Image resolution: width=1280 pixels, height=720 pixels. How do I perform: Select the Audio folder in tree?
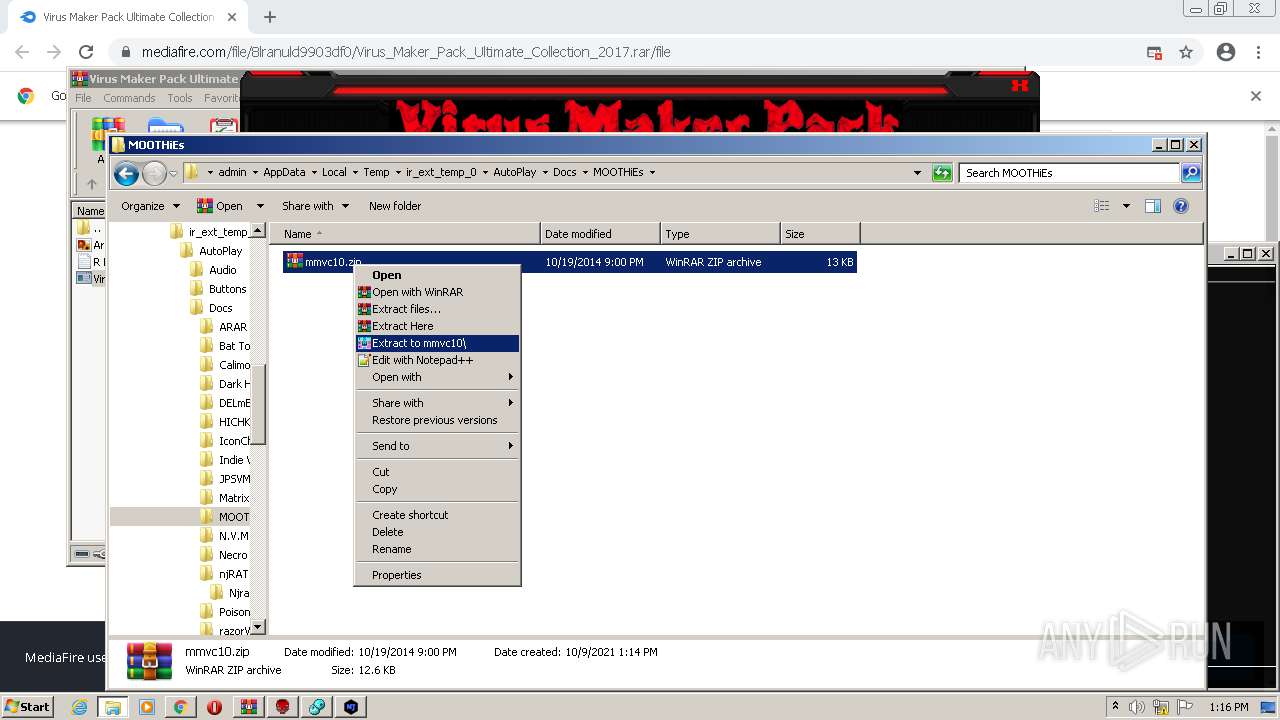(x=222, y=270)
